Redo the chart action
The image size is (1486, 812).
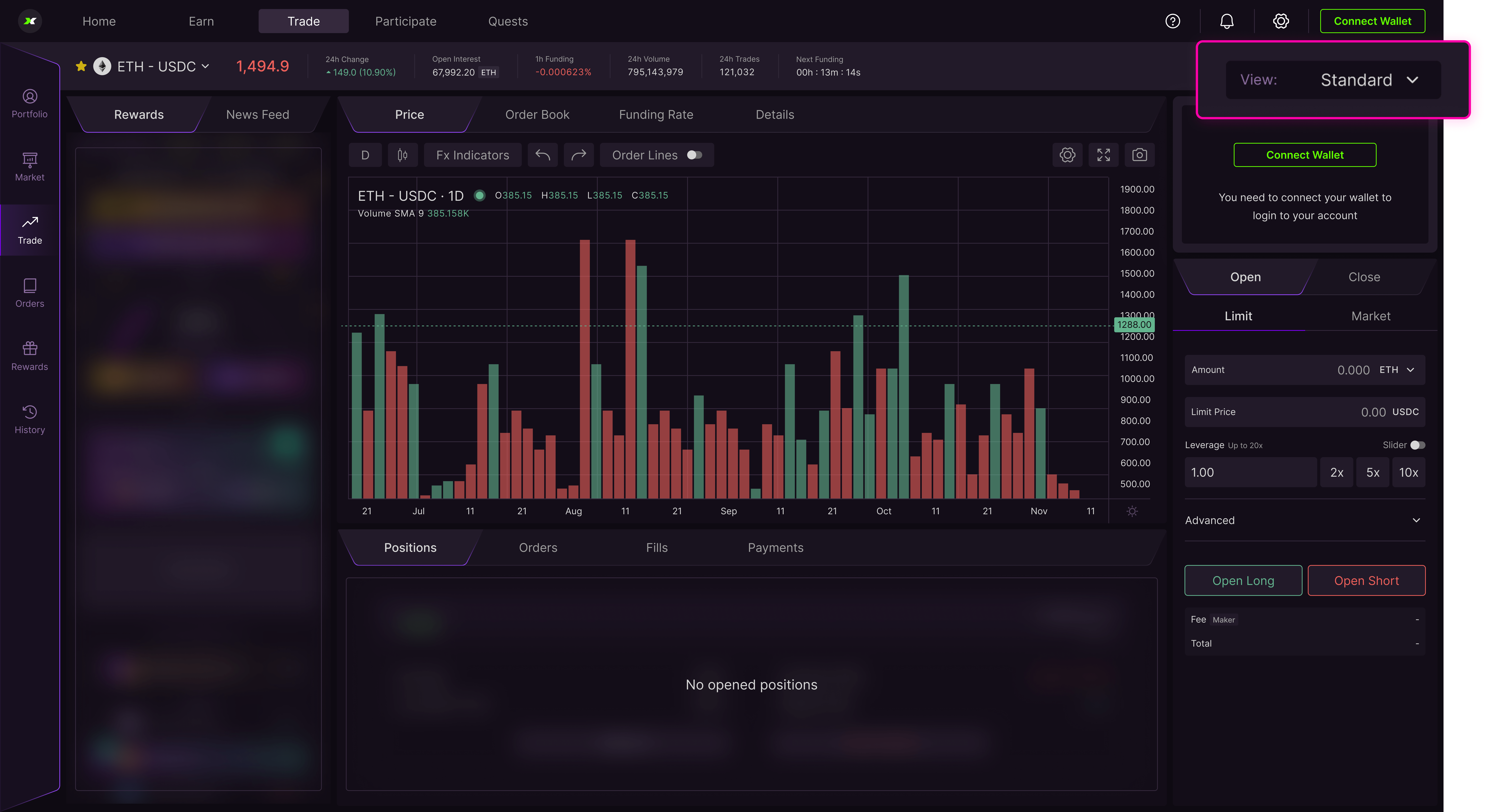coord(579,155)
